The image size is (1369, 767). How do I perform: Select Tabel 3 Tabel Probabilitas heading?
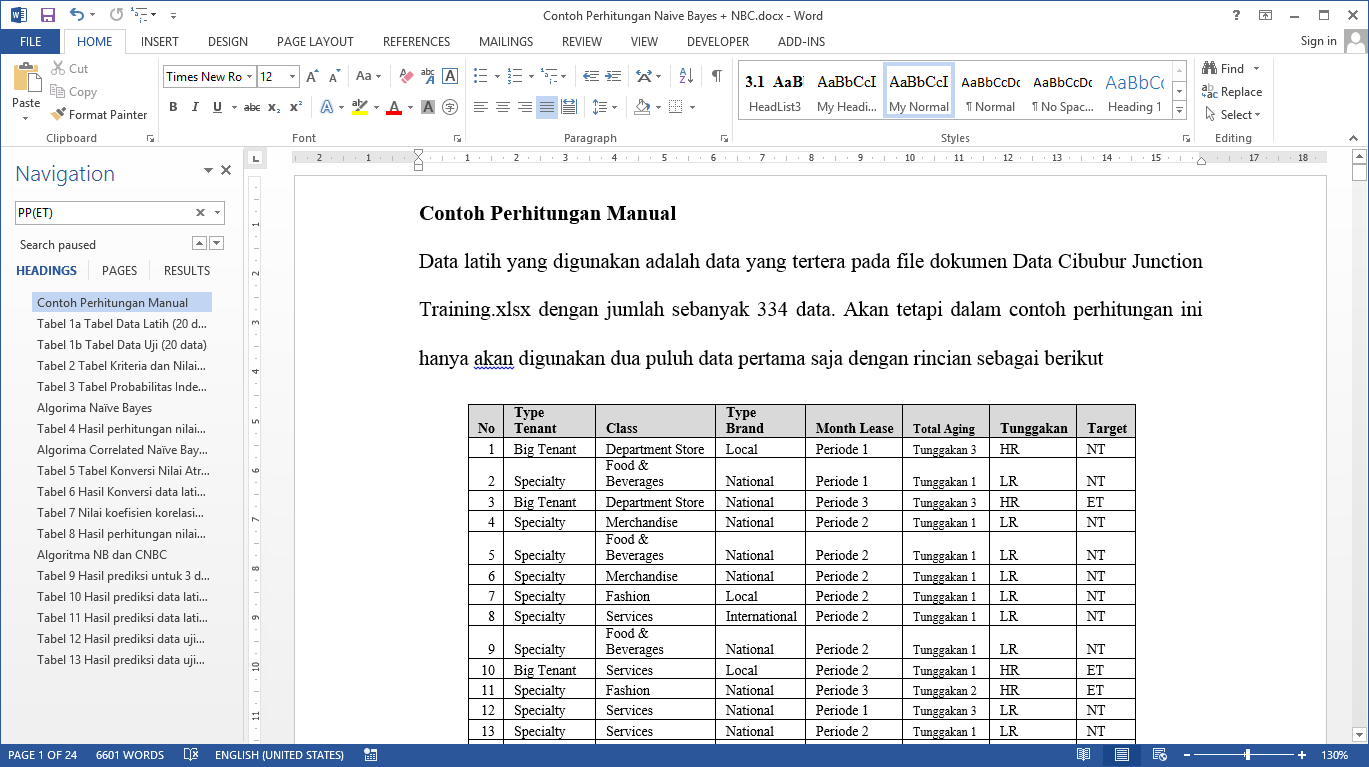[x=122, y=387]
